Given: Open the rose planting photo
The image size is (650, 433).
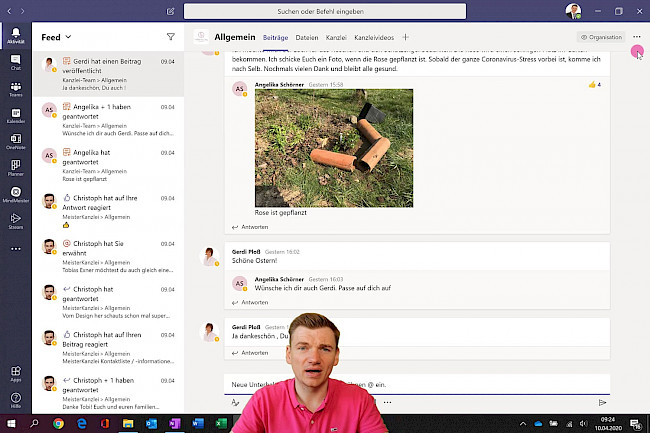Looking at the screenshot, I should click(333, 148).
